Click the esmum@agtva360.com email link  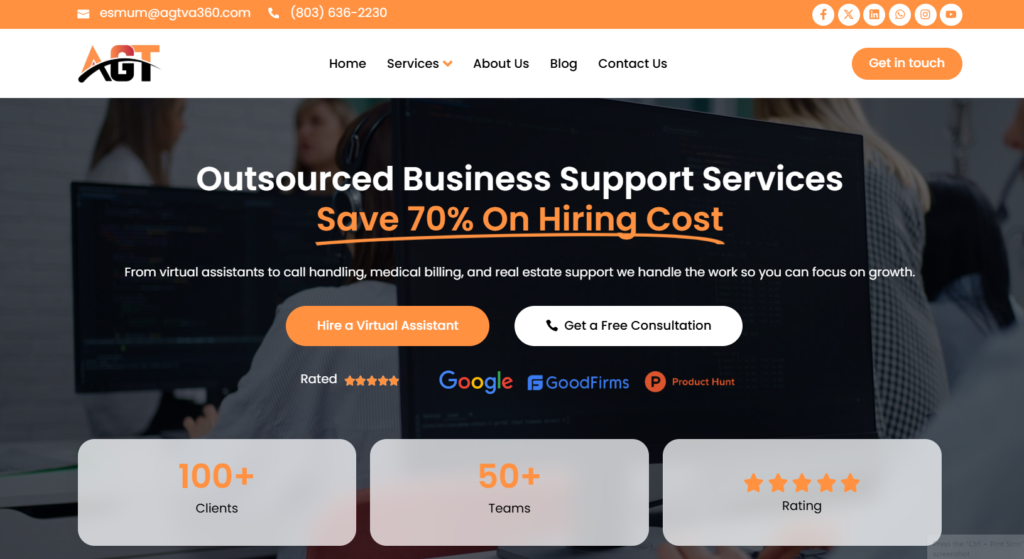coord(175,13)
